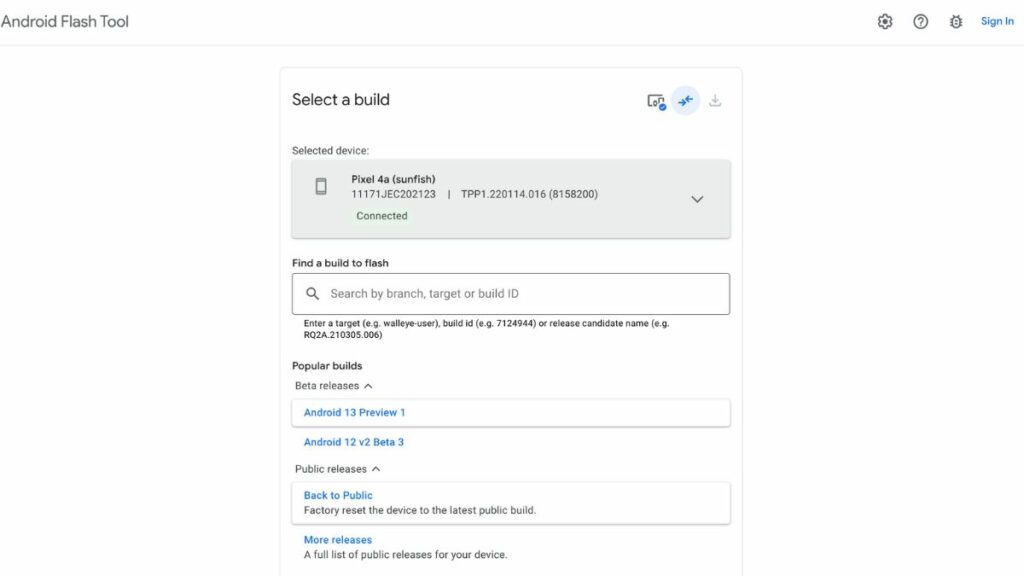Image resolution: width=1024 pixels, height=576 pixels.
Task: Open the settings gear icon
Action: (884, 21)
